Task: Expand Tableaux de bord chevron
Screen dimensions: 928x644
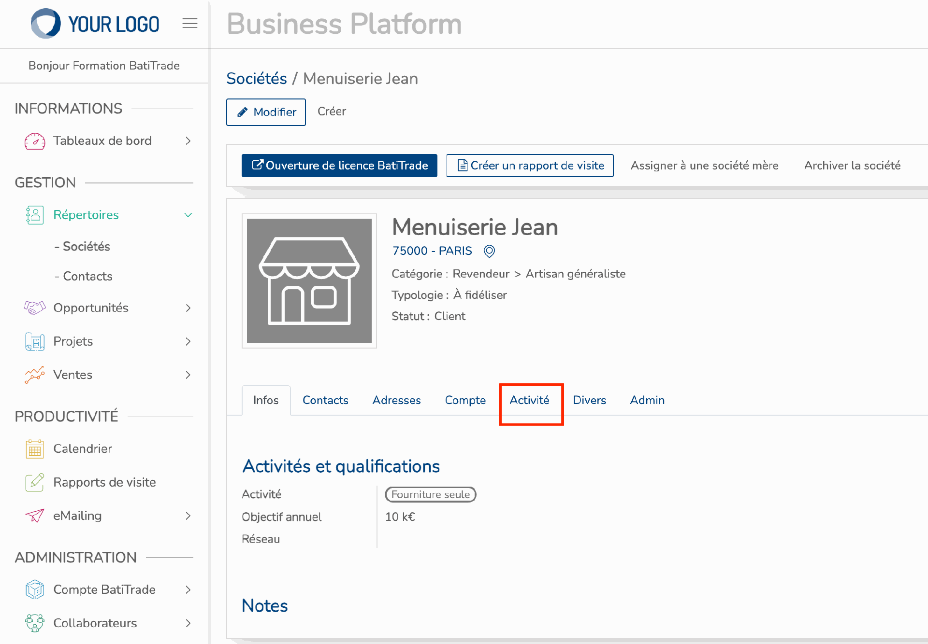Action: [x=188, y=141]
